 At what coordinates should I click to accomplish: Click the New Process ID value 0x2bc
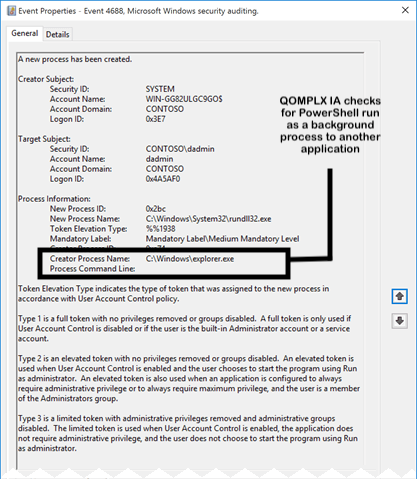click(x=156, y=209)
